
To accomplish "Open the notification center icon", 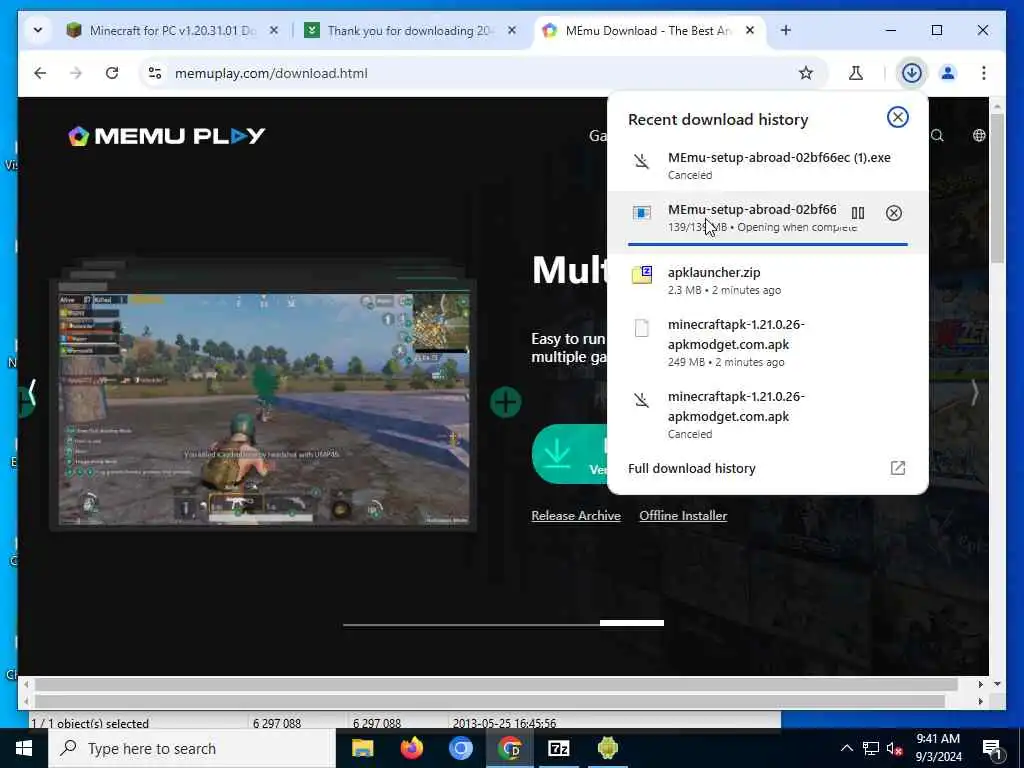I will (992, 748).
